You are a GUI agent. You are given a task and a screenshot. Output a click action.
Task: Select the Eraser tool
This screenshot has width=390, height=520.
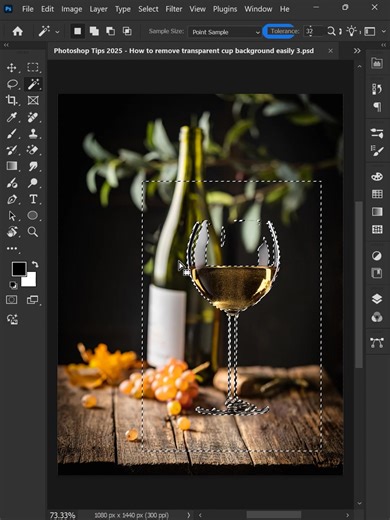pyautogui.click(x=33, y=150)
